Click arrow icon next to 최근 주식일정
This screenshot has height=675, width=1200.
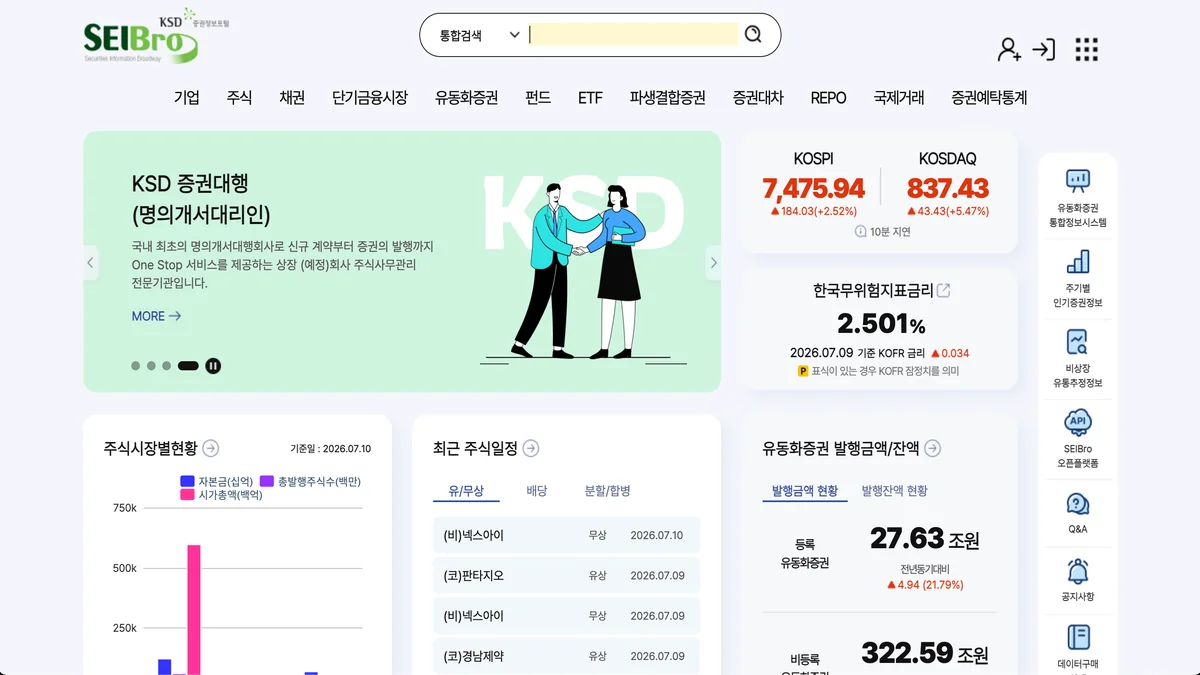pos(531,448)
